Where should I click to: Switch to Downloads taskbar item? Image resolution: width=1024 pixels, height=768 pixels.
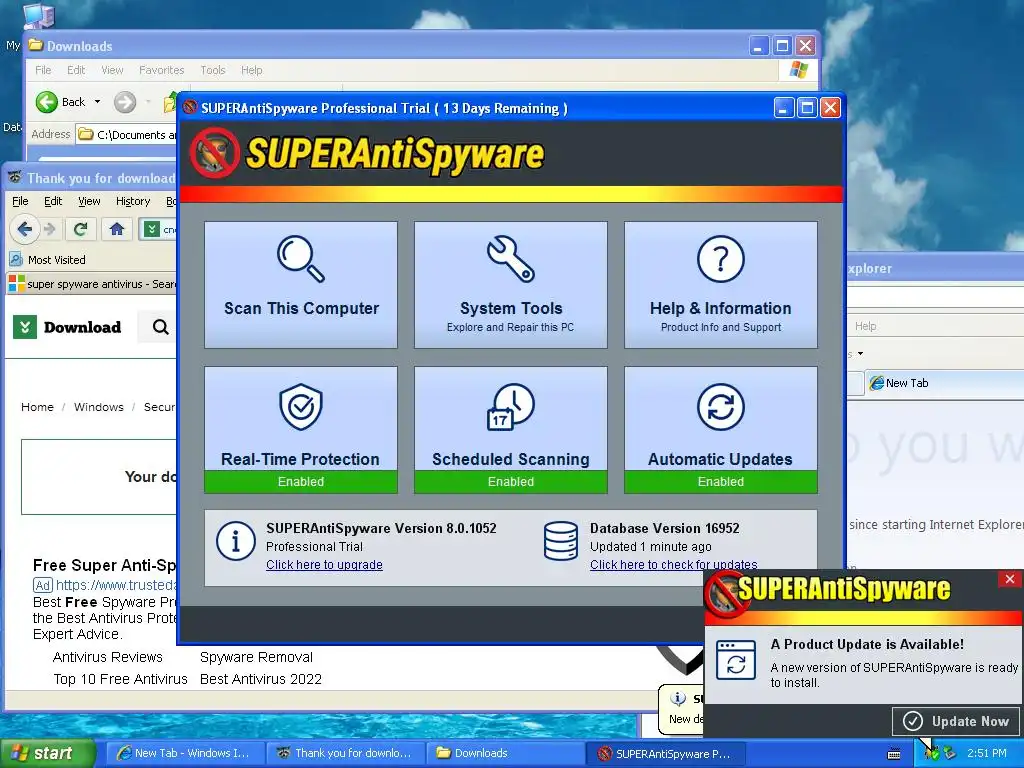point(507,753)
